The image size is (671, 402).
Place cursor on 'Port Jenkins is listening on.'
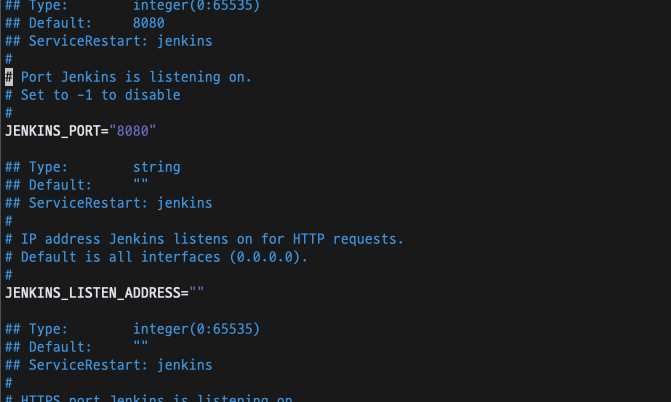[x=136, y=77]
